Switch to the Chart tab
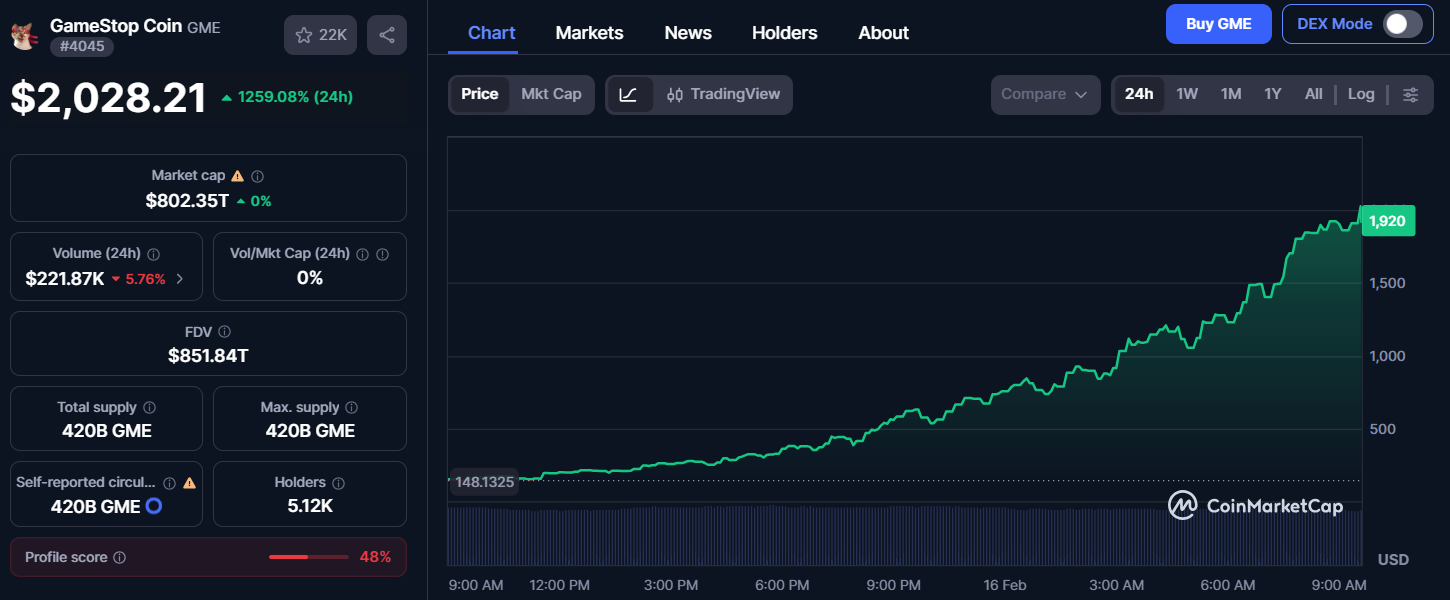This screenshot has height=600, width=1450. click(x=492, y=33)
